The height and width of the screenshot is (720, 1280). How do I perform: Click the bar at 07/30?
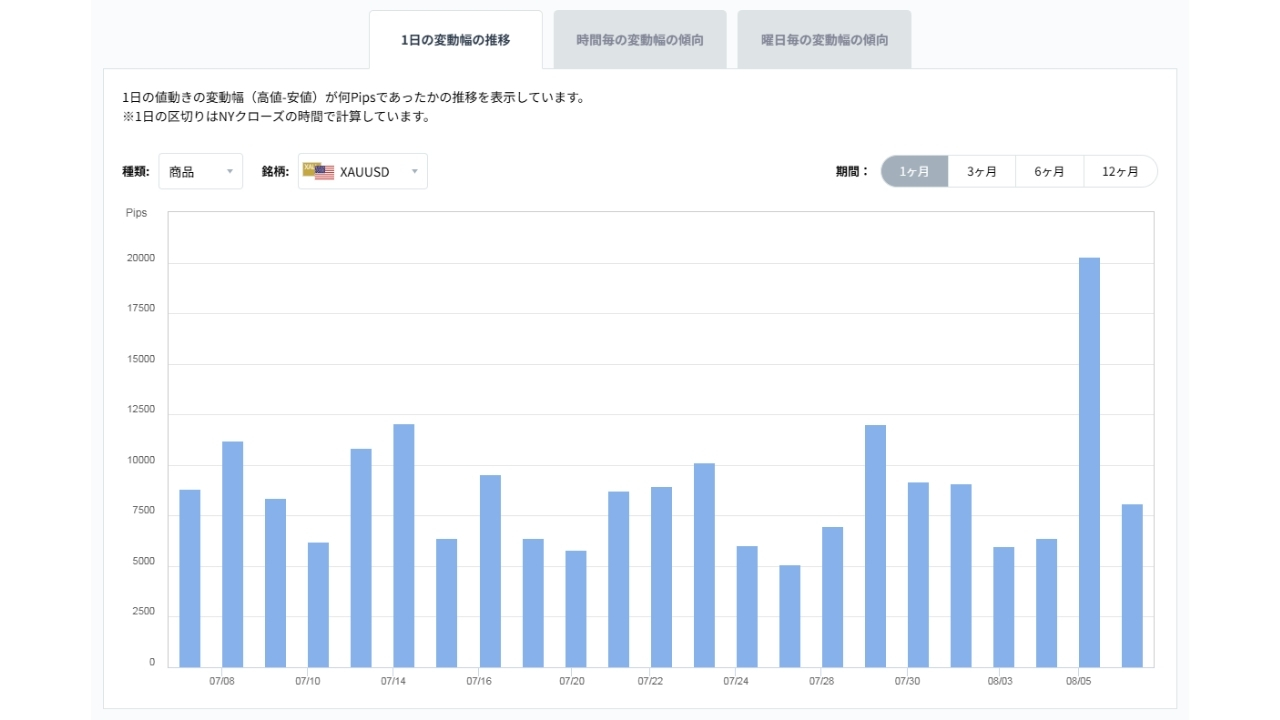click(918, 575)
